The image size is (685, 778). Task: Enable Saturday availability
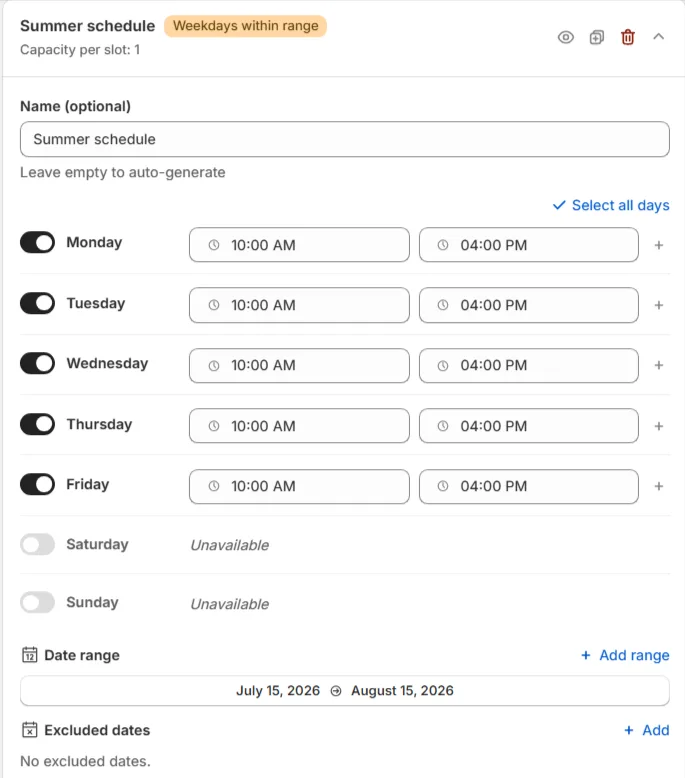pyautogui.click(x=37, y=544)
